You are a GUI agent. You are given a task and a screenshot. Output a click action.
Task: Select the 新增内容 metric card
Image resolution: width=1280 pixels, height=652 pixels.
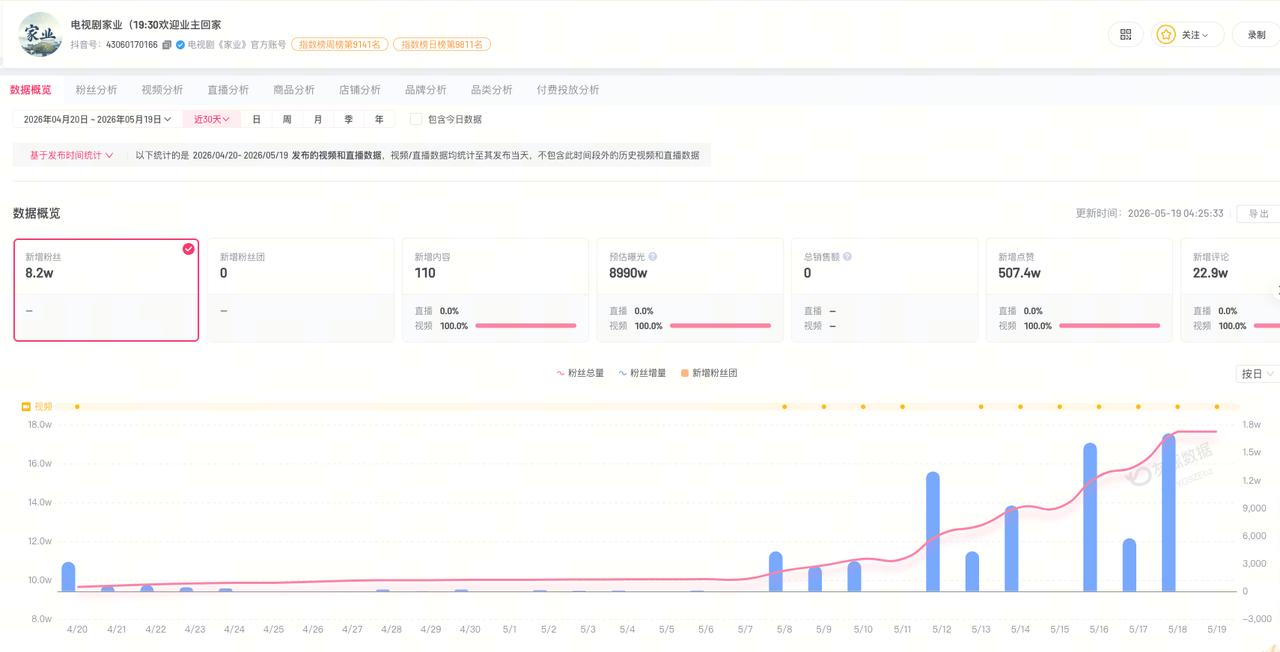click(x=495, y=290)
